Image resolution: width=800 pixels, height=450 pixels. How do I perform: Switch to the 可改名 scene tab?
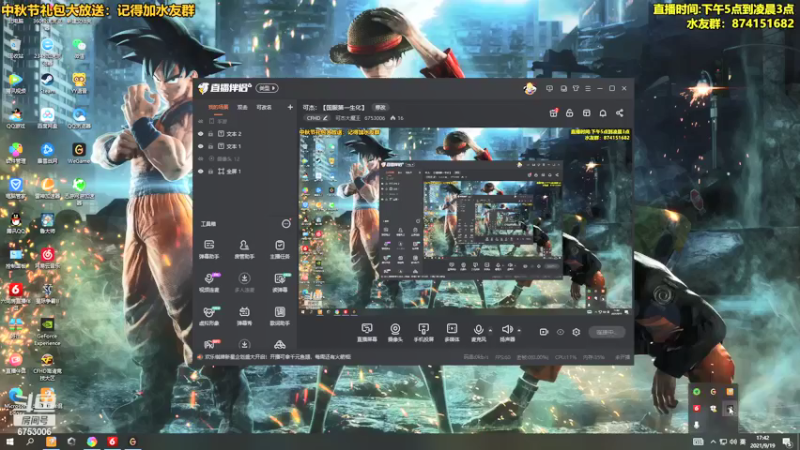pyautogui.click(x=264, y=107)
